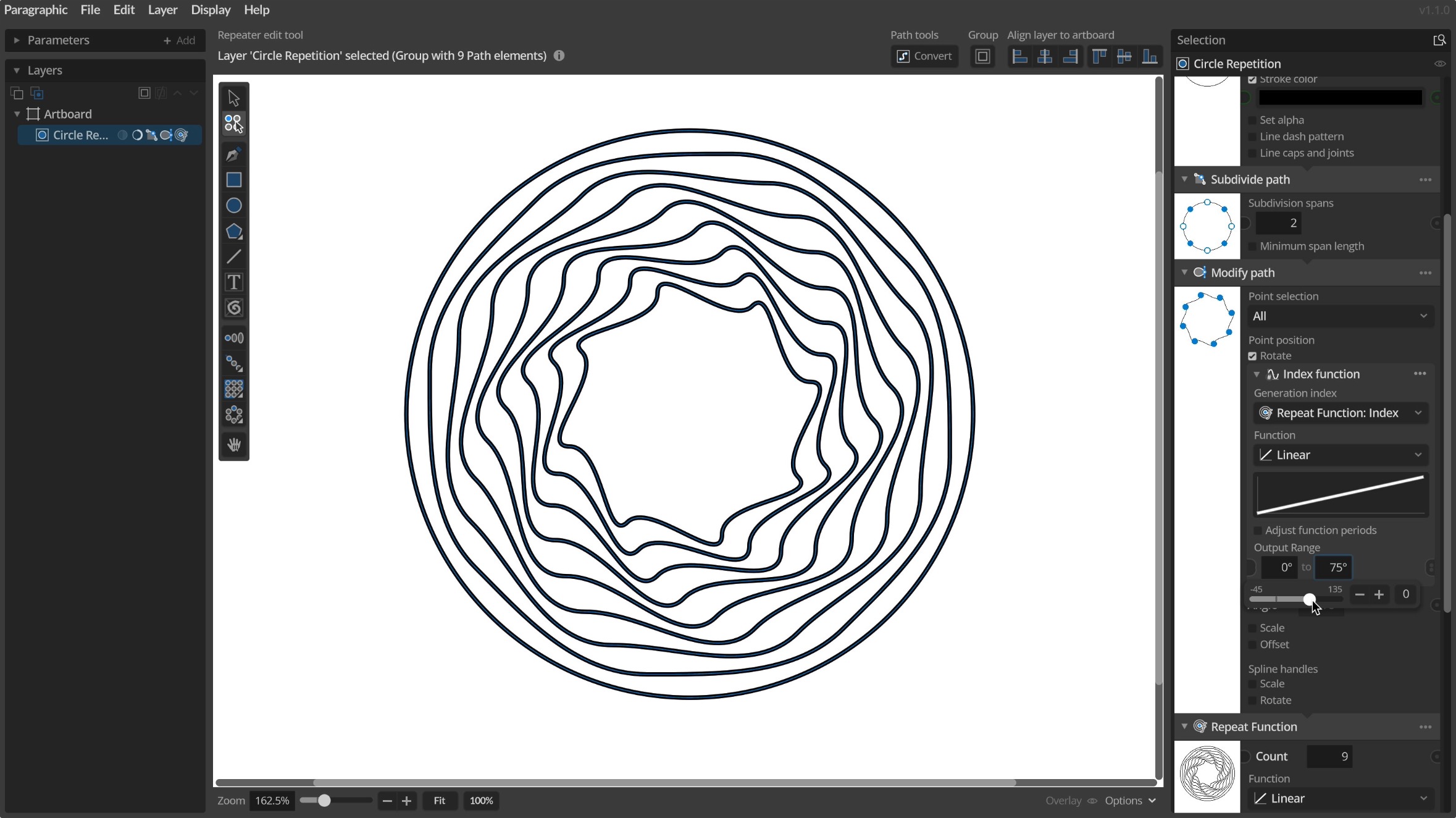Click the black stroke color swatch
The height and width of the screenshot is (818, 1456).
pyautogui.click(x=1341, y=98)
